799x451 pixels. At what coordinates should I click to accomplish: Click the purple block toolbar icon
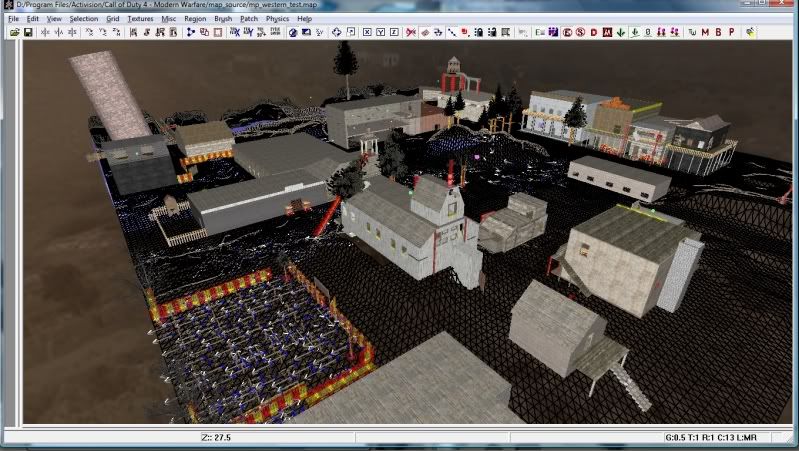click(x=553, y=32)
